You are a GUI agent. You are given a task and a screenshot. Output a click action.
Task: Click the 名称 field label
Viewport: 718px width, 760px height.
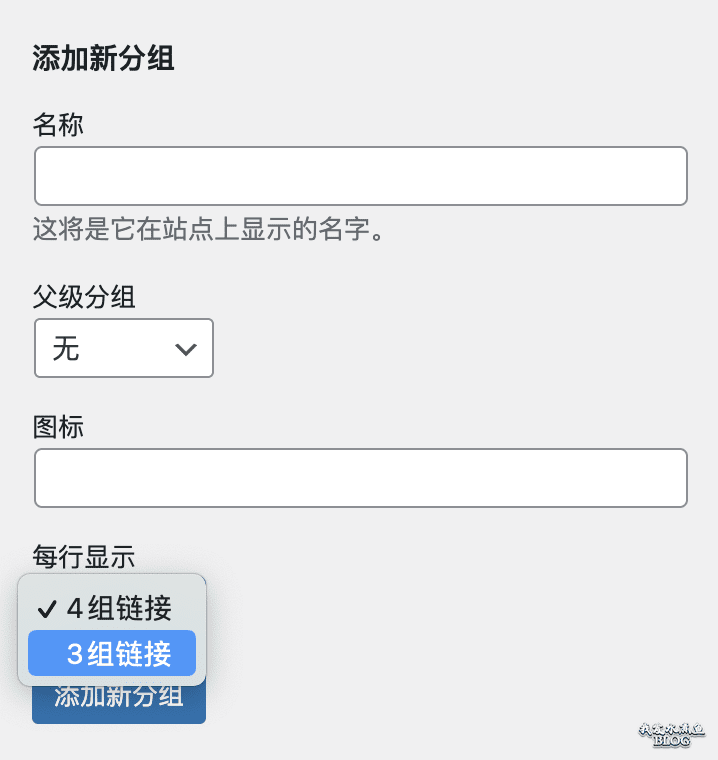(x=58, y=126)
